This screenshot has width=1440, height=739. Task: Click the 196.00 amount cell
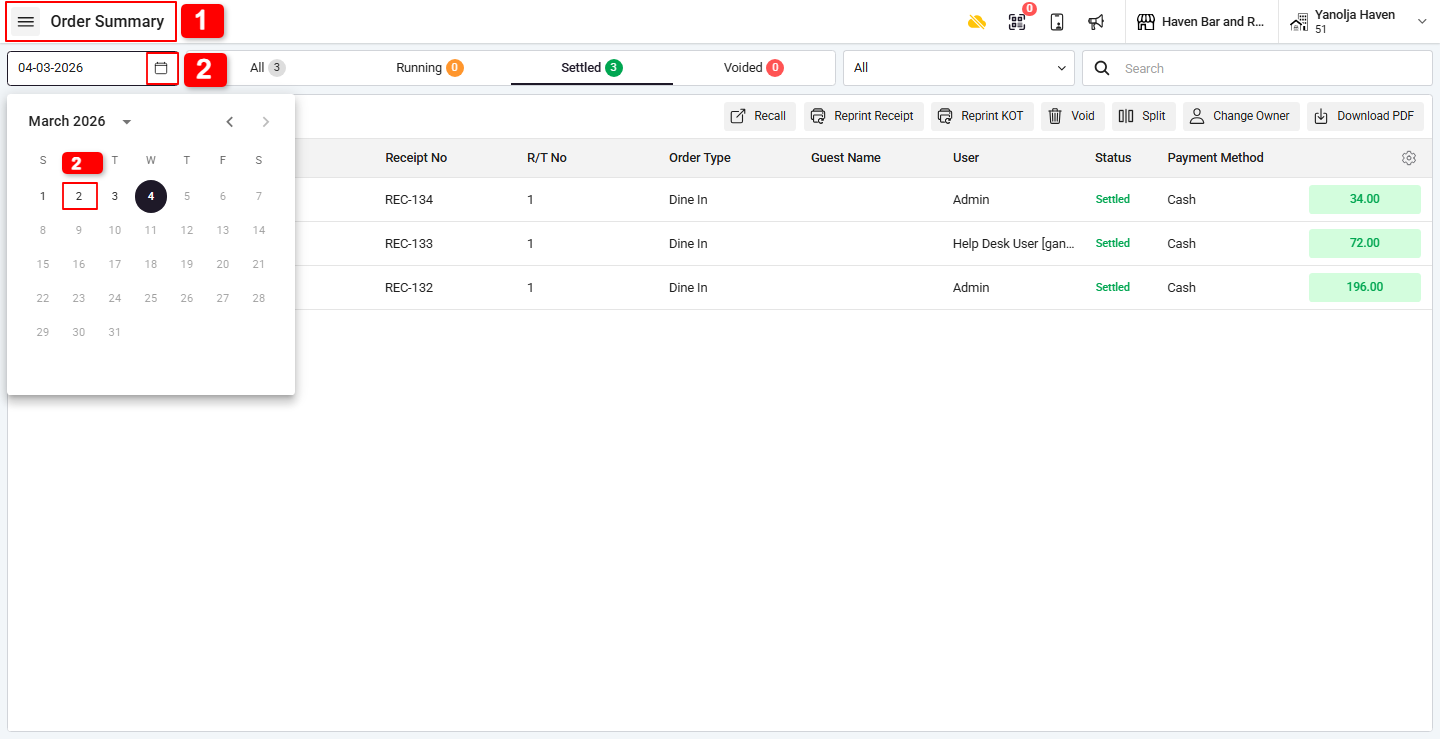[1364, 287]
